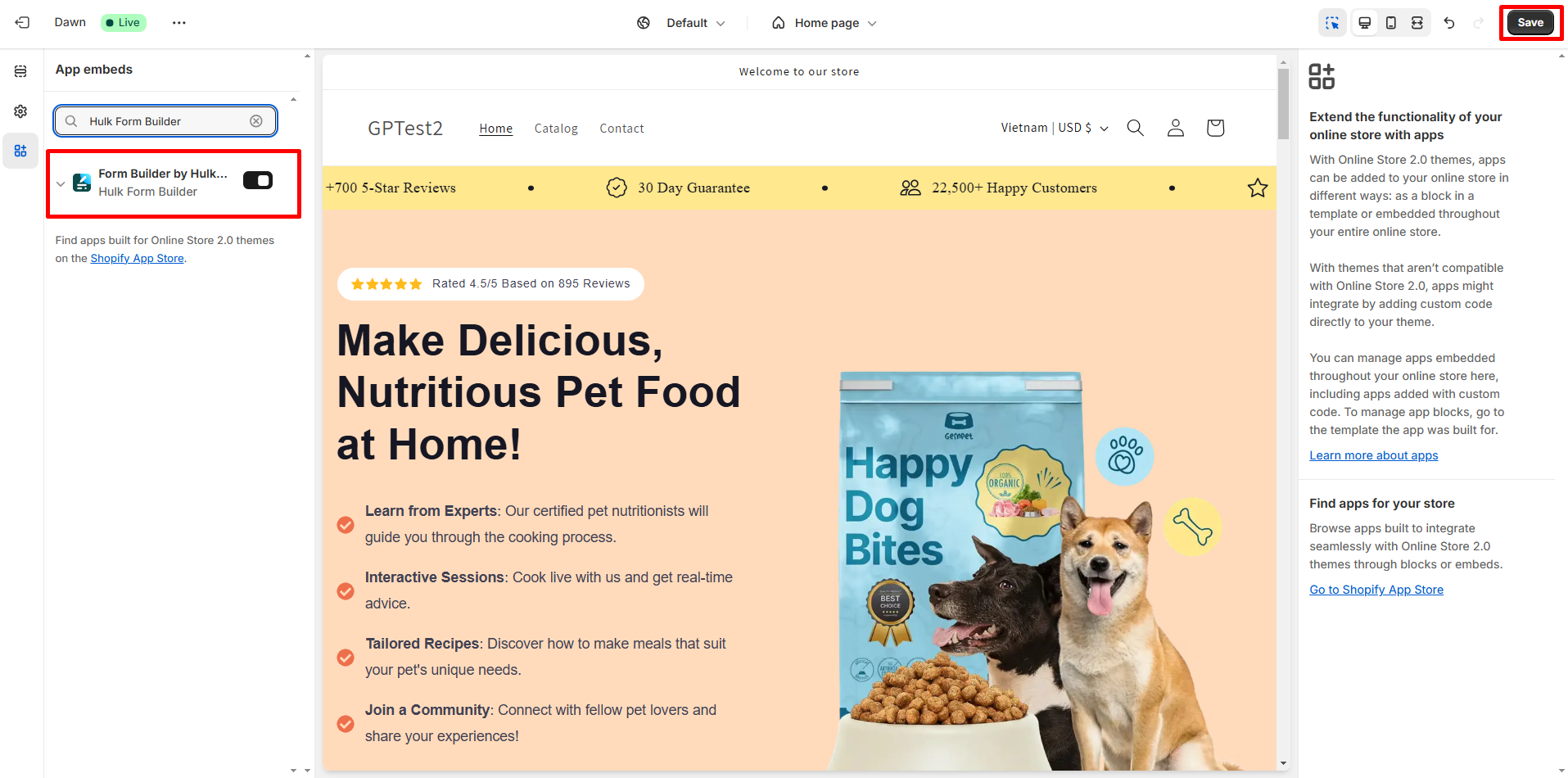Undo the last change
This screenshot has height=778, width=1568.
tap(1449, 23)
